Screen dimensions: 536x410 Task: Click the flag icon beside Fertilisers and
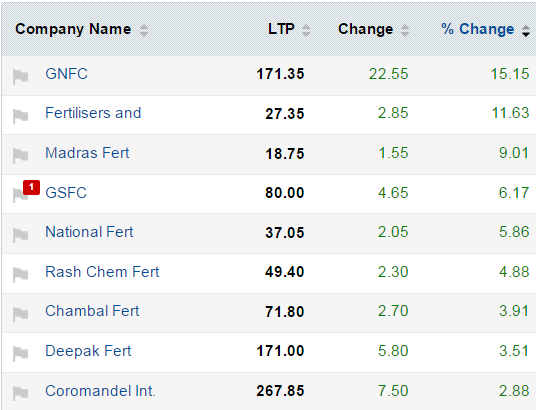(20, 116)
